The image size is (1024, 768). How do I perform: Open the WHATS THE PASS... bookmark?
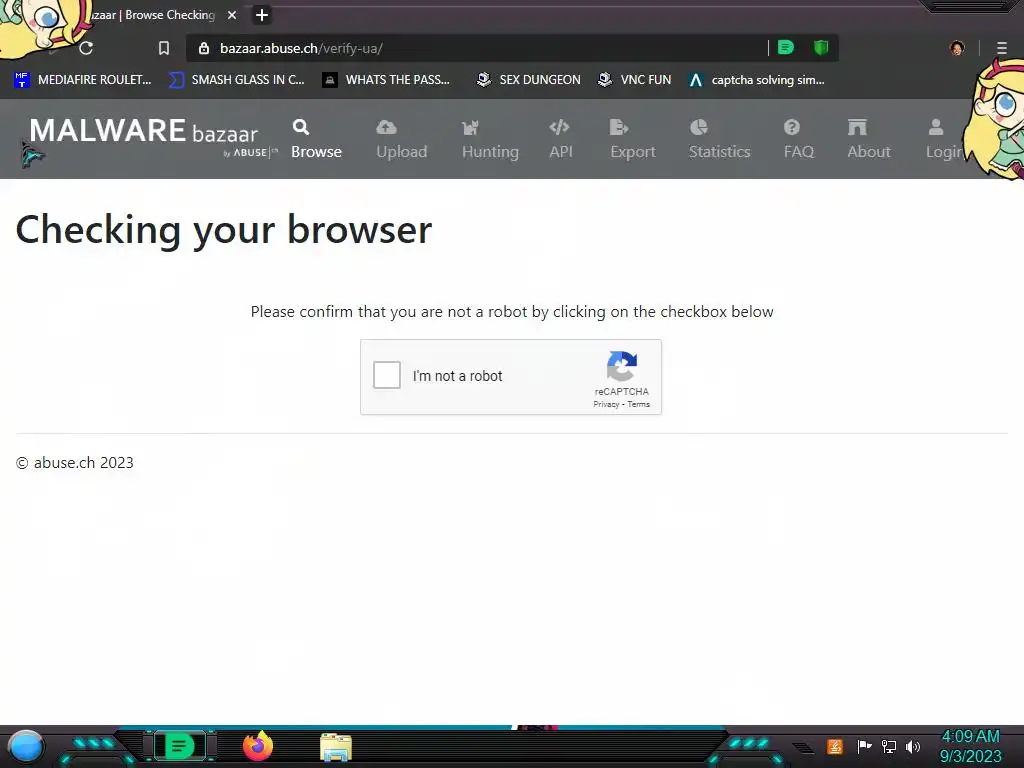click(386, 80)
